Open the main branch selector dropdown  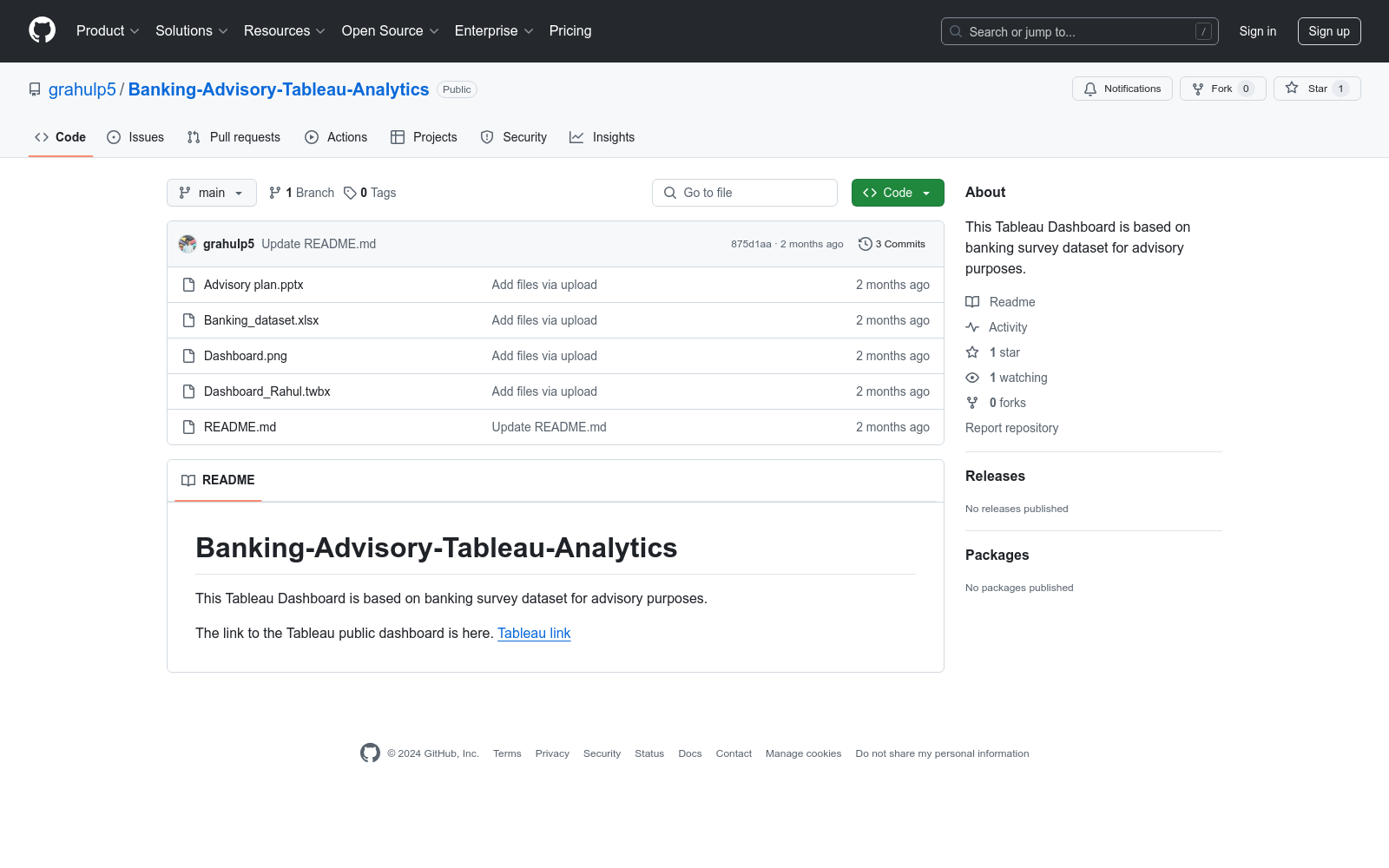click(x=212, y=193)
